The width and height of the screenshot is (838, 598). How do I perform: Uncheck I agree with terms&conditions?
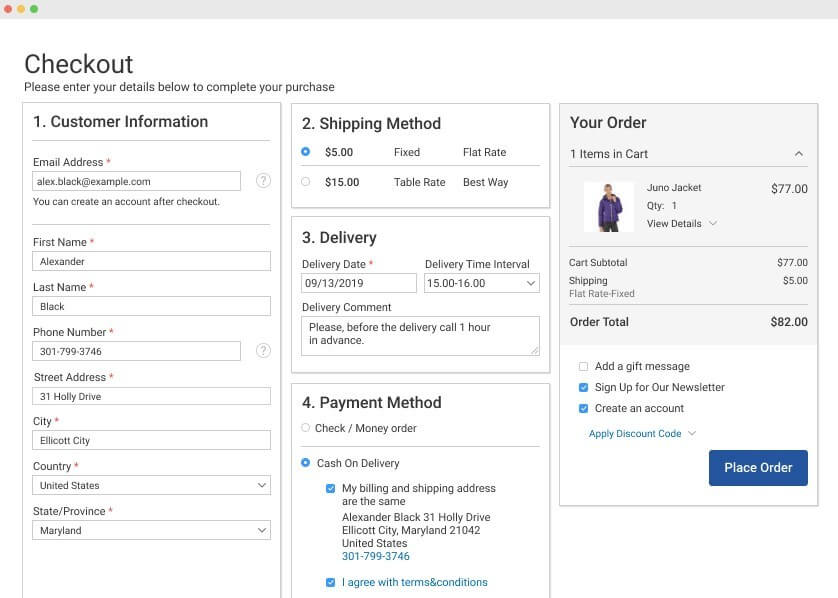point(330,582)
